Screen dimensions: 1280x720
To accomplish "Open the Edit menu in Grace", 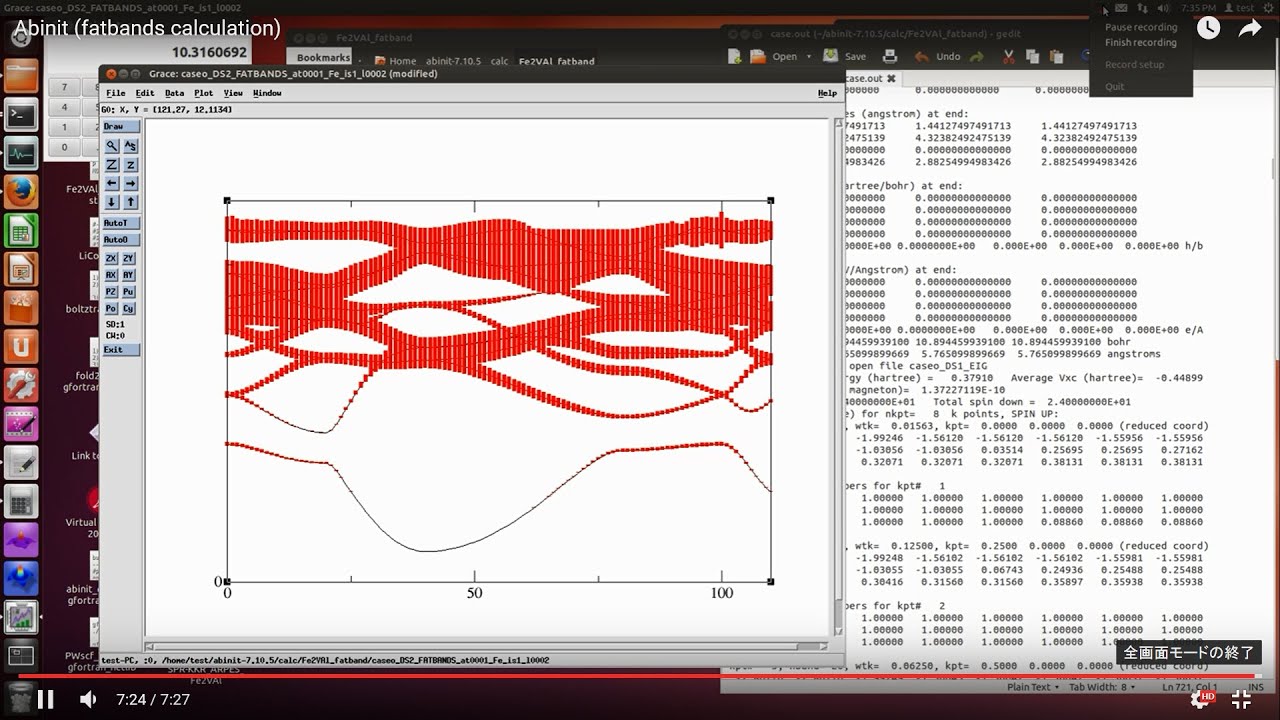I will point(145,93).
